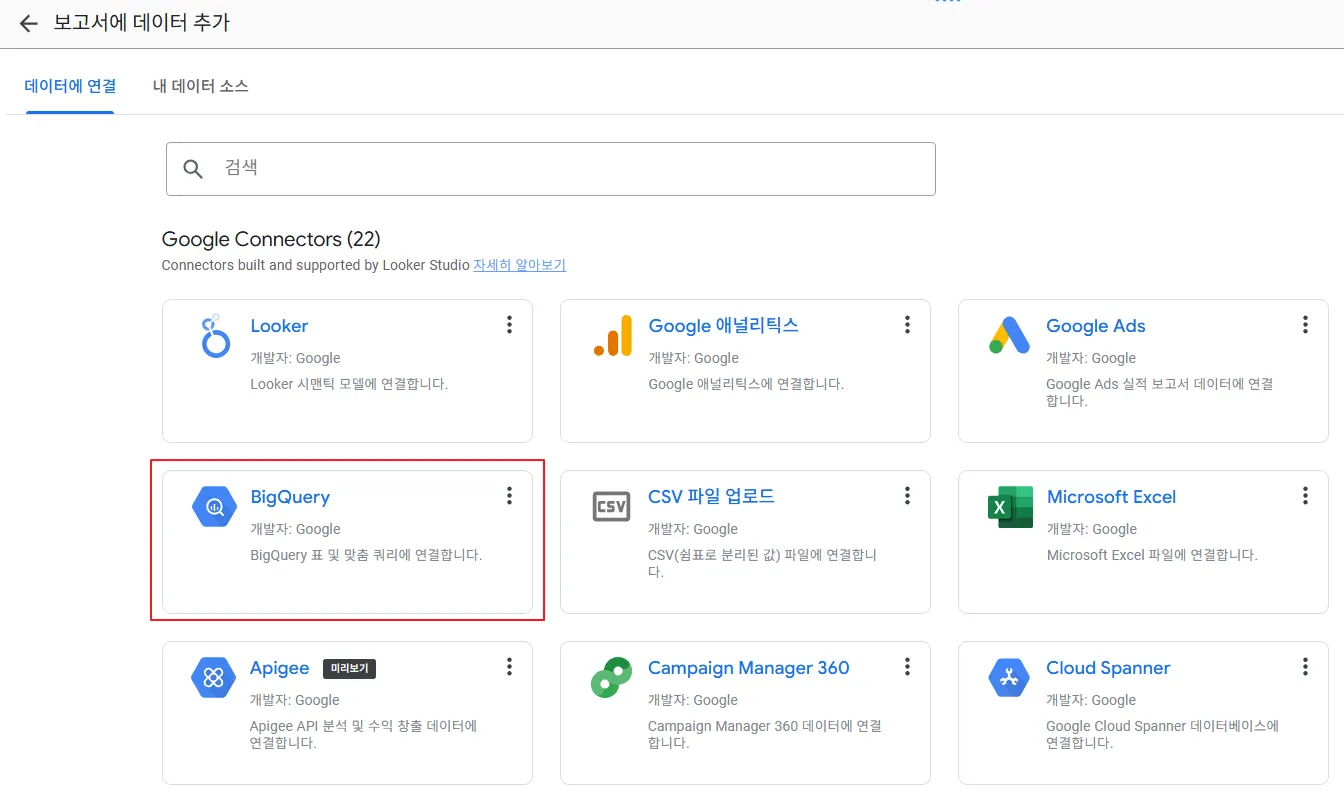Click the Microsoft Excel 파일에 연결합니다 description
This screenshot has width=1344, height=800.
point(1152,555)
